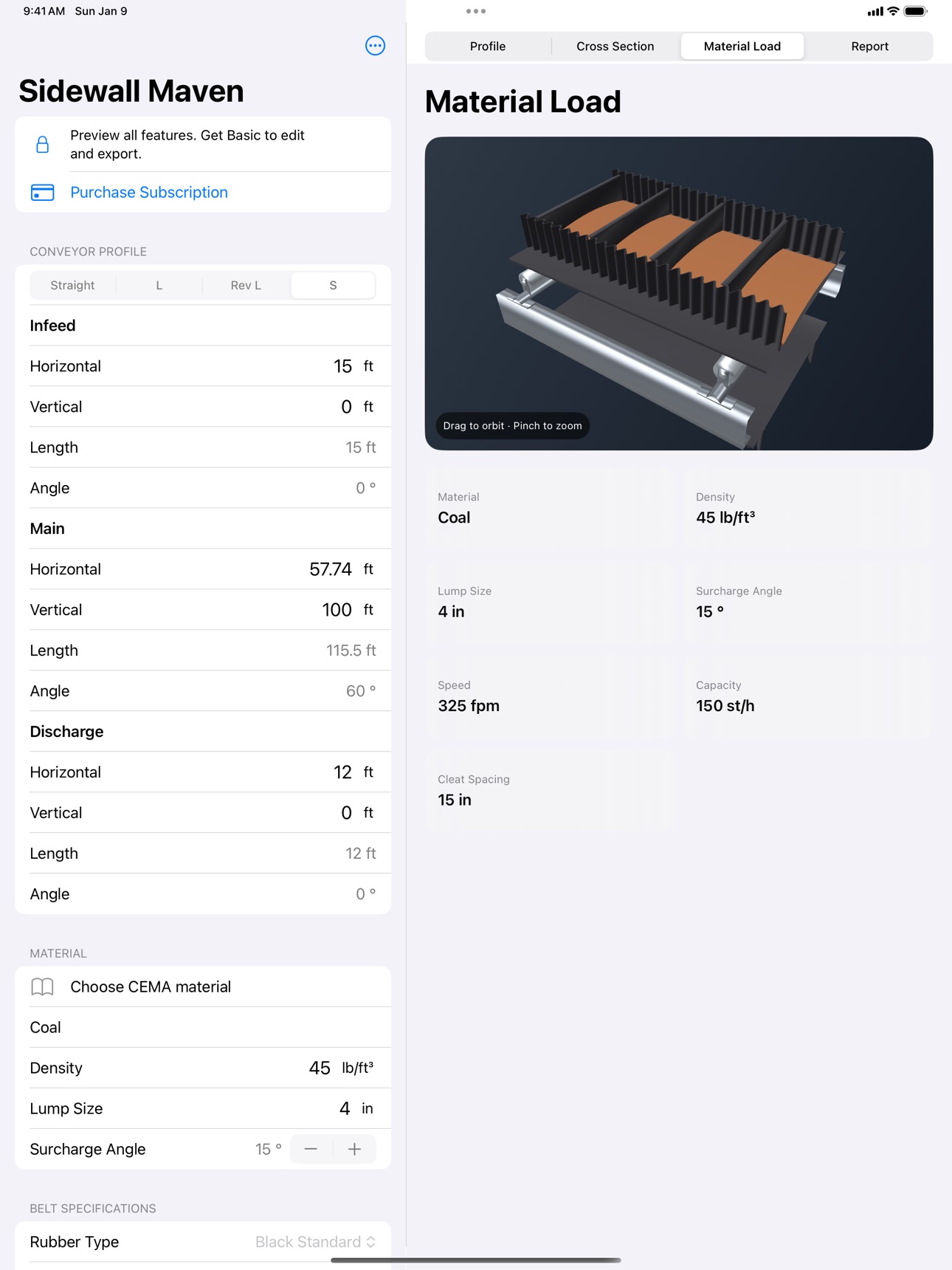This screenshot has width=952, height=1270.
Task: Tap the Lump Size 4 in card
Action: pyautogui.click(x=548, y=603)
